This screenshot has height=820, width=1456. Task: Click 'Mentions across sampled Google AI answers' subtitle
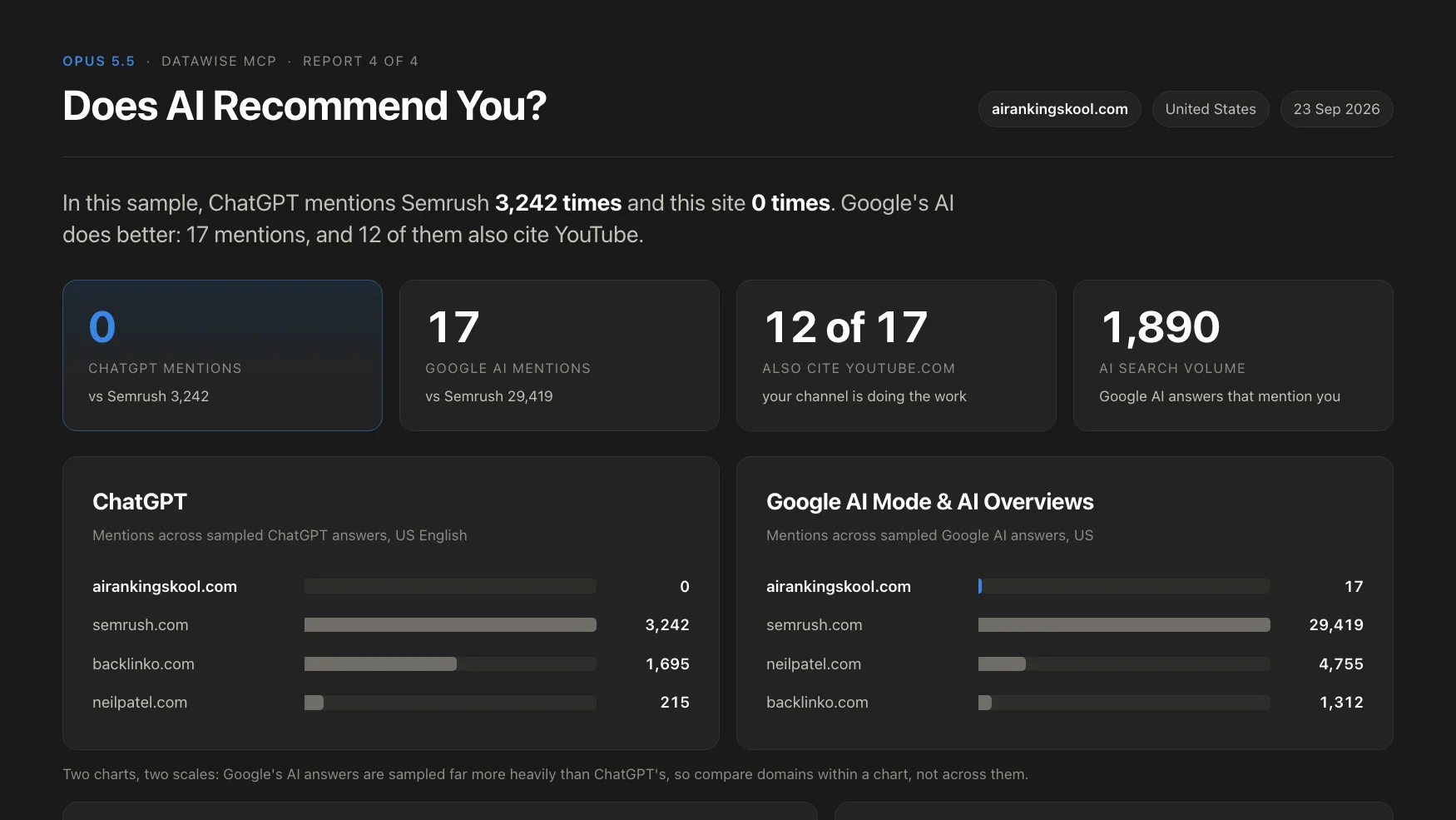tap(929, 535)
